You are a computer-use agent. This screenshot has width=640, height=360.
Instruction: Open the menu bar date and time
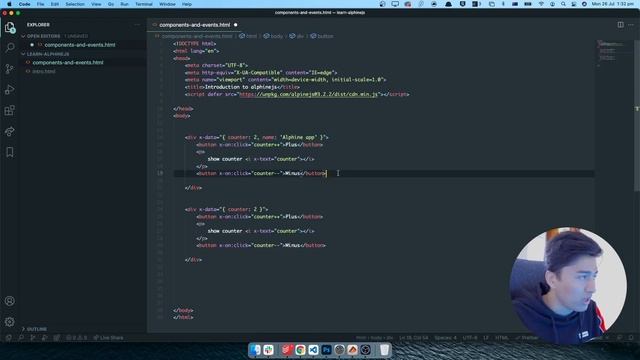click(613, 4)
